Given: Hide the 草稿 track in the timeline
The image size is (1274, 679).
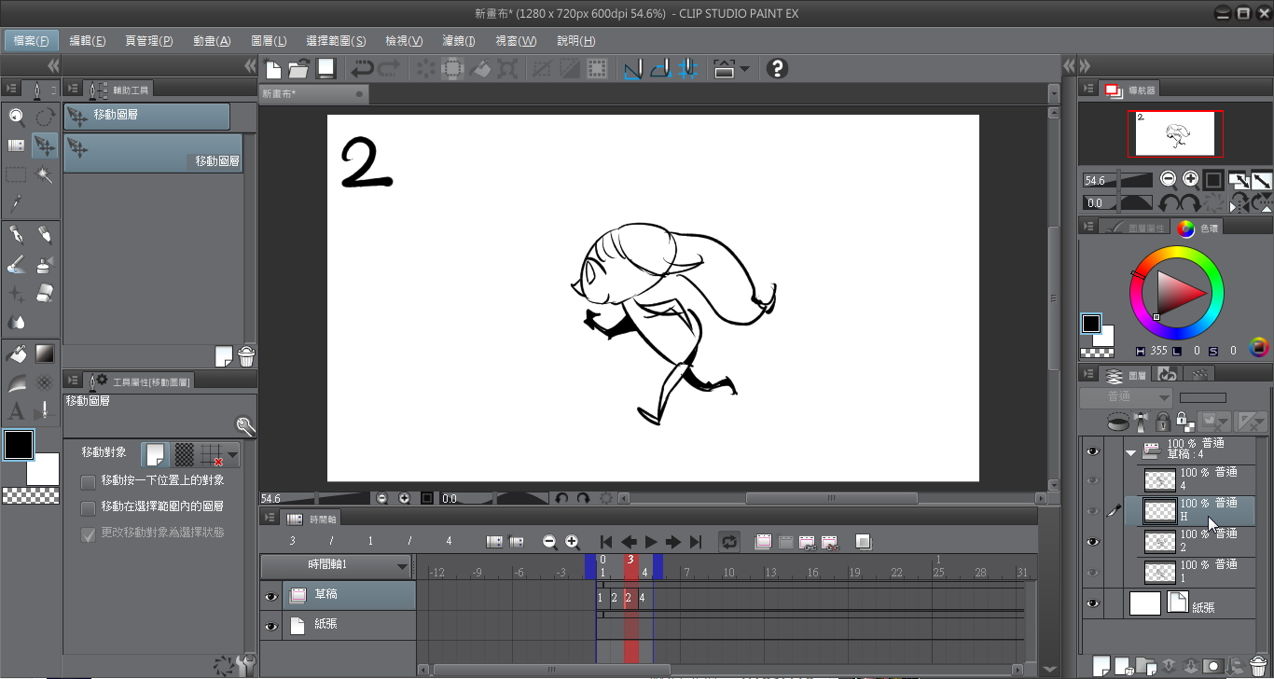Looking at the screenshot, I should 271,597.
